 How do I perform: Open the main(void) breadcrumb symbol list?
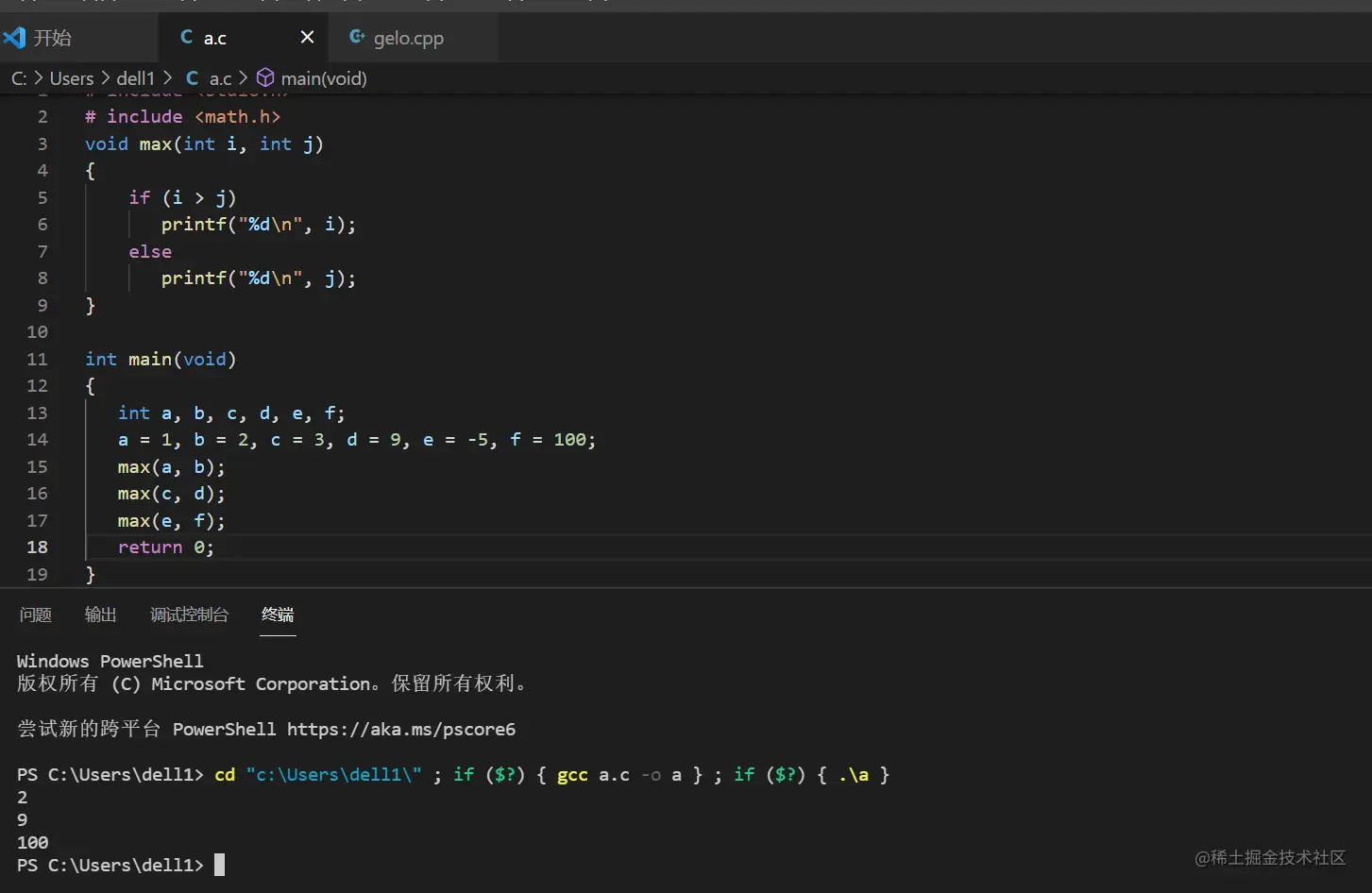324,78
